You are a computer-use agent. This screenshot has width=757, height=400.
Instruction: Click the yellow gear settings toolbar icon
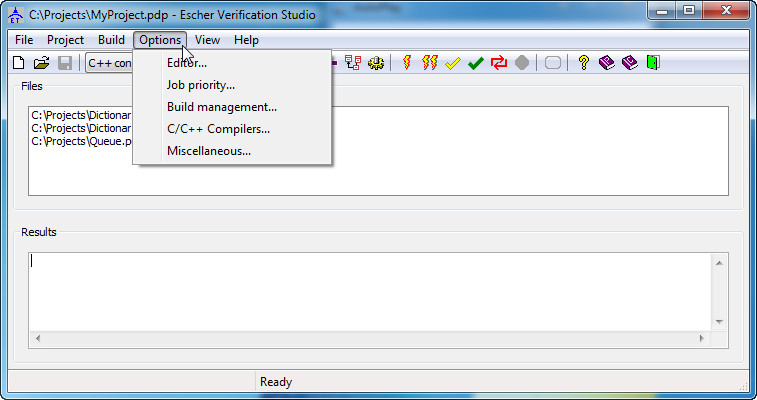coord(376,63)
